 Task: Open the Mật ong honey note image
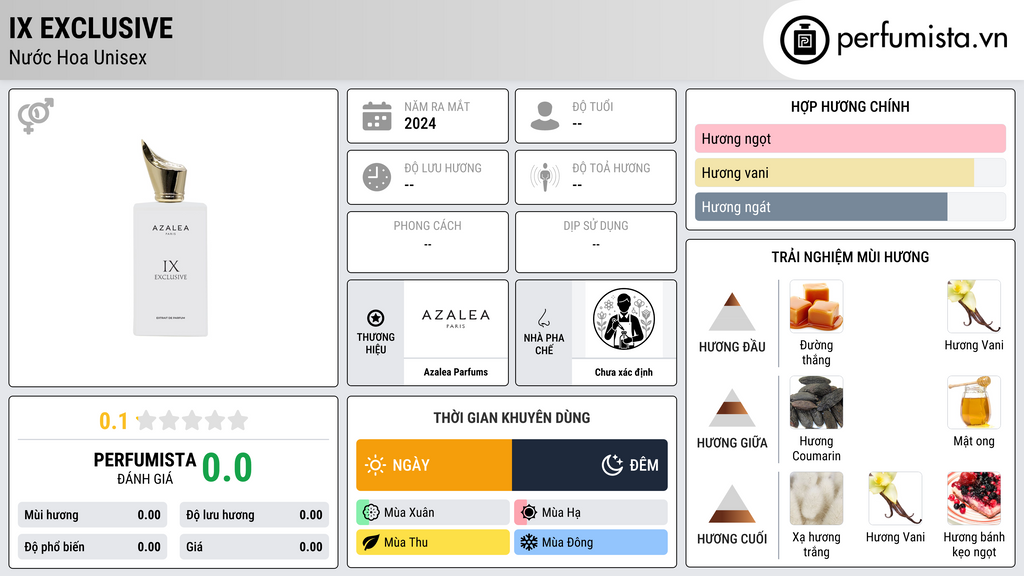click(974, 402)
